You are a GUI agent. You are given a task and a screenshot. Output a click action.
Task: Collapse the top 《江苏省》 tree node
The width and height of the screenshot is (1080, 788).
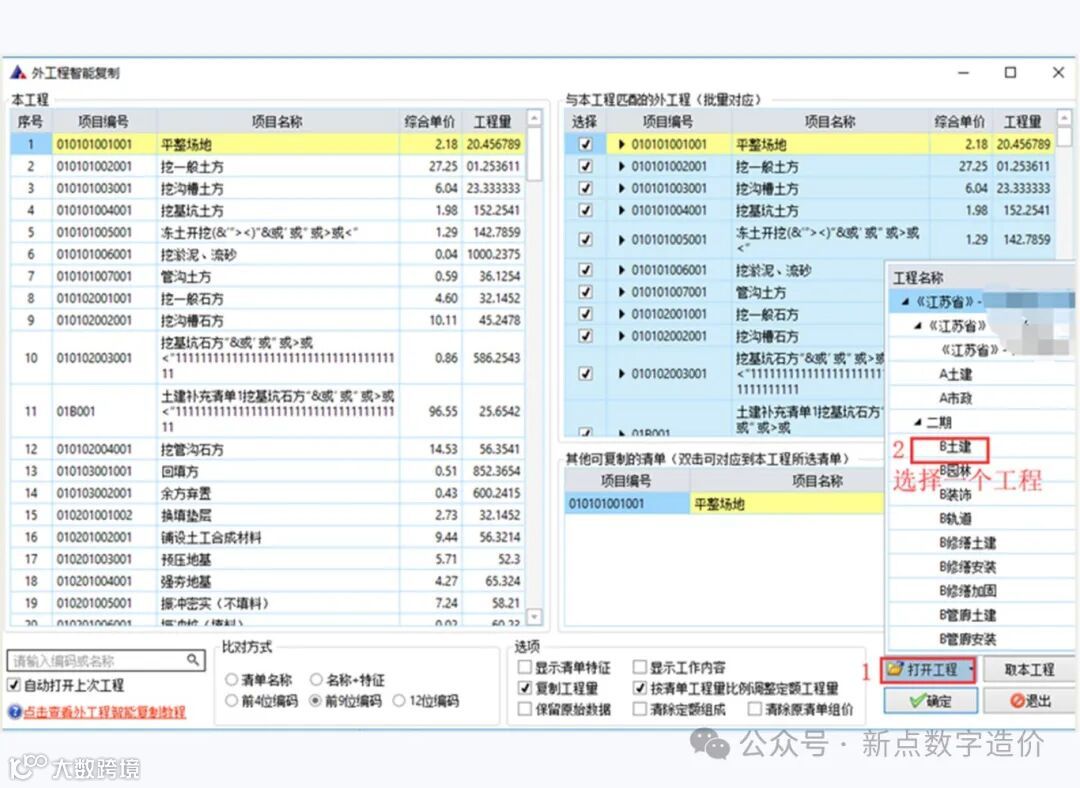click(x=905, y=302)
